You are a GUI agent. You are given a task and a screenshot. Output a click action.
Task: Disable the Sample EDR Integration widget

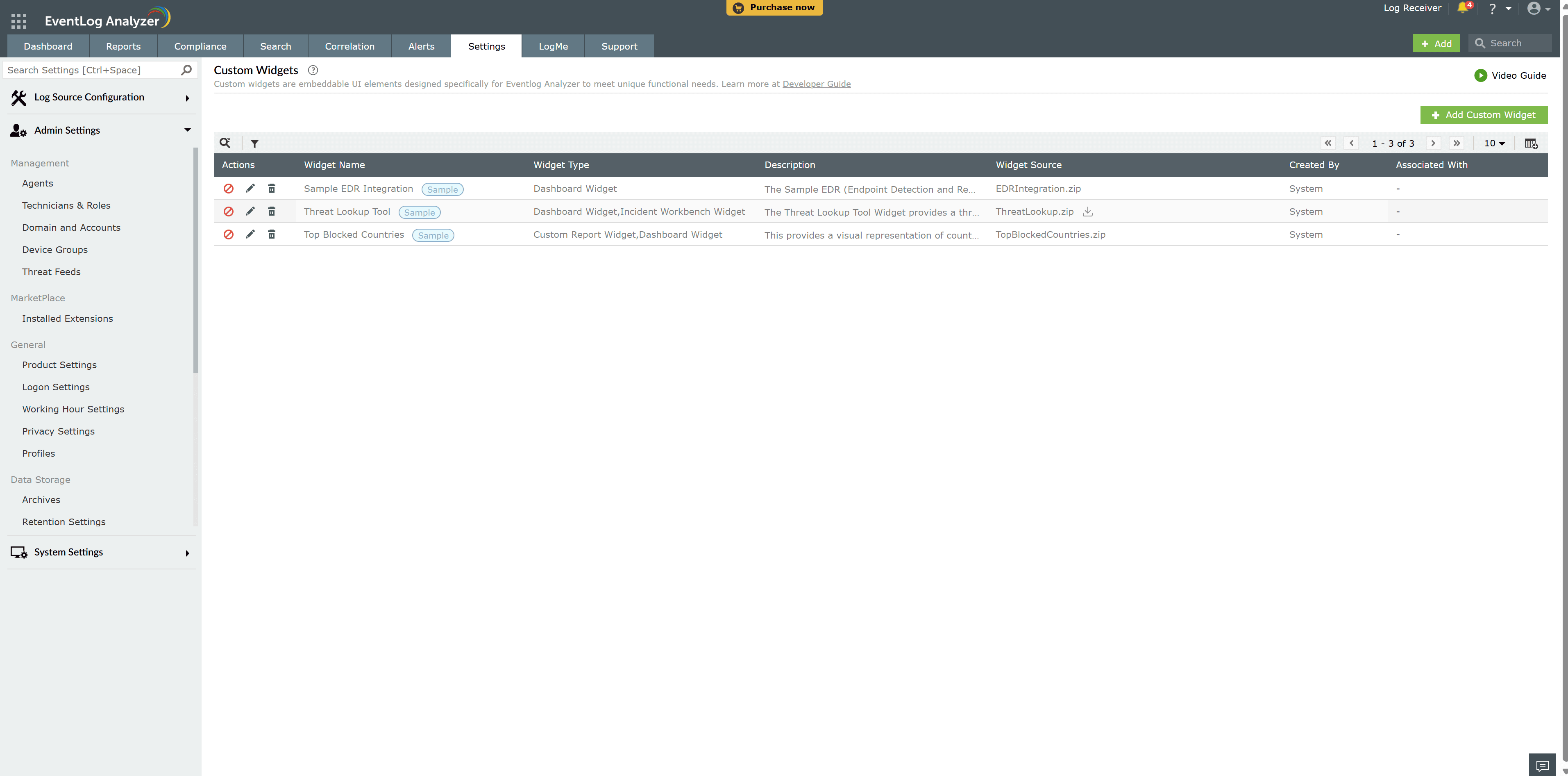click(x=228, y=189)
